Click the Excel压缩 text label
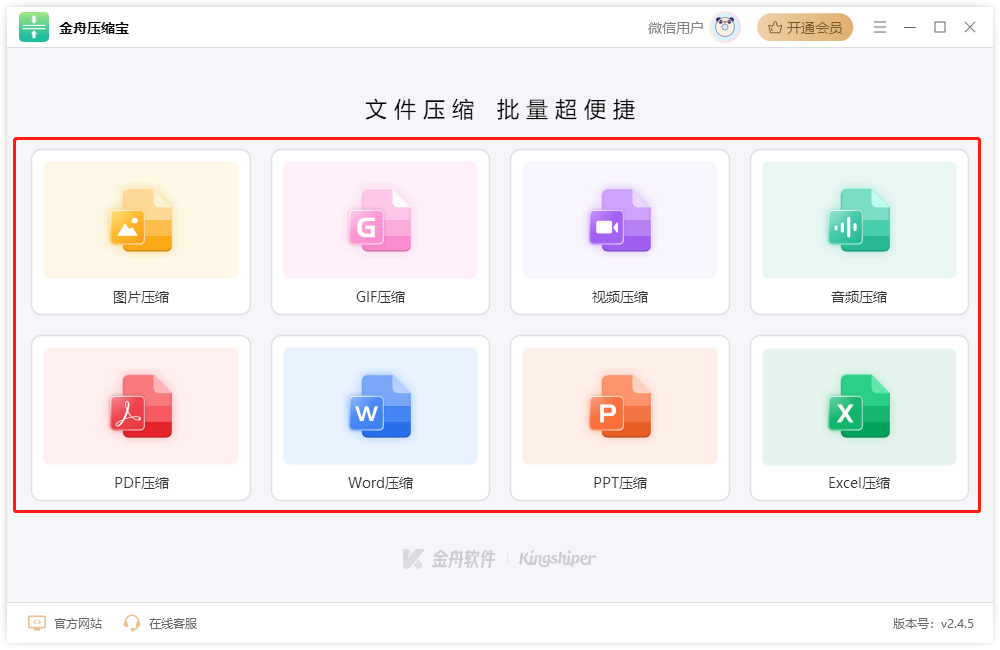 point(859,483)
